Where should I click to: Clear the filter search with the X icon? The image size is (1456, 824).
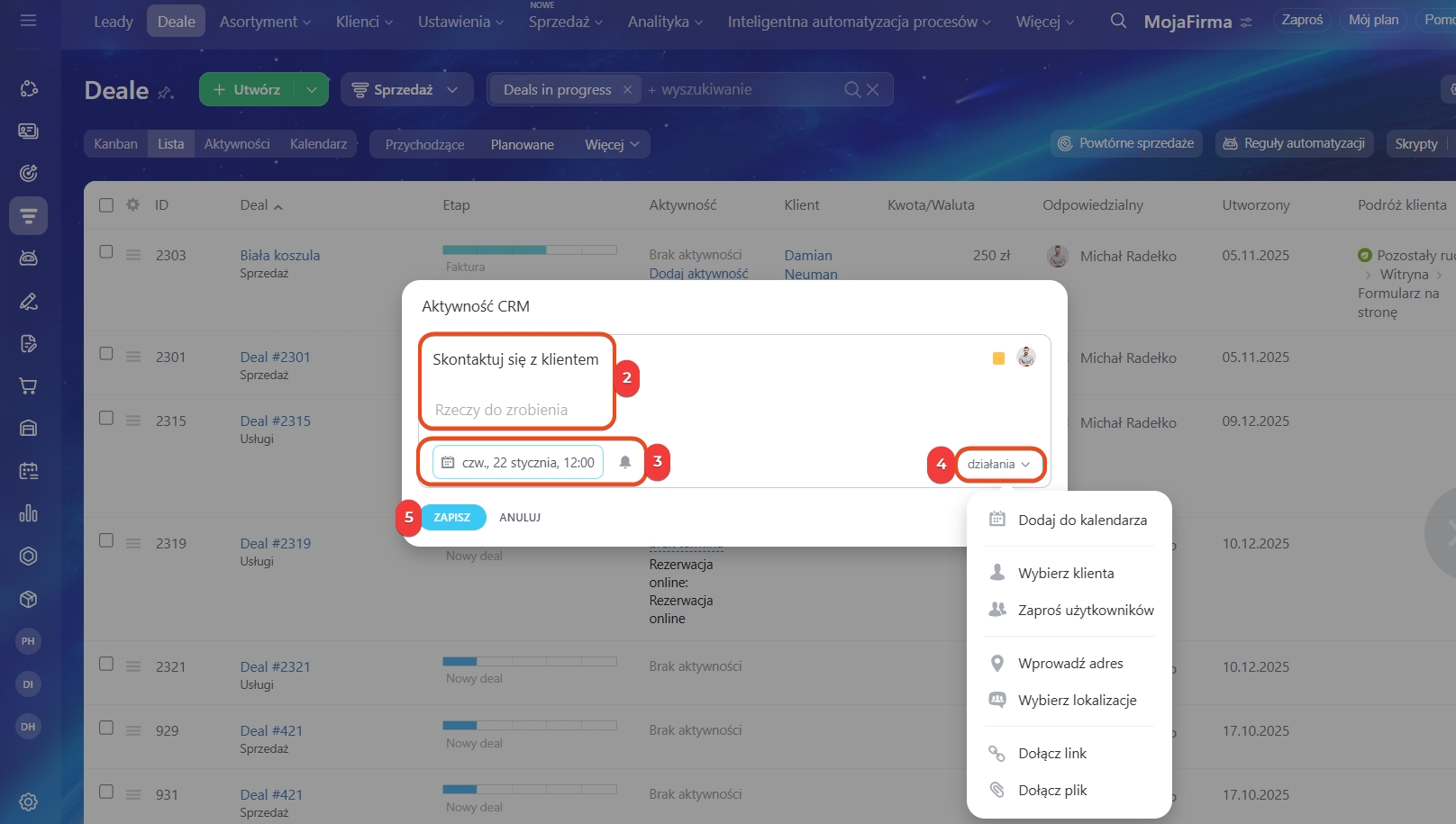872,89
